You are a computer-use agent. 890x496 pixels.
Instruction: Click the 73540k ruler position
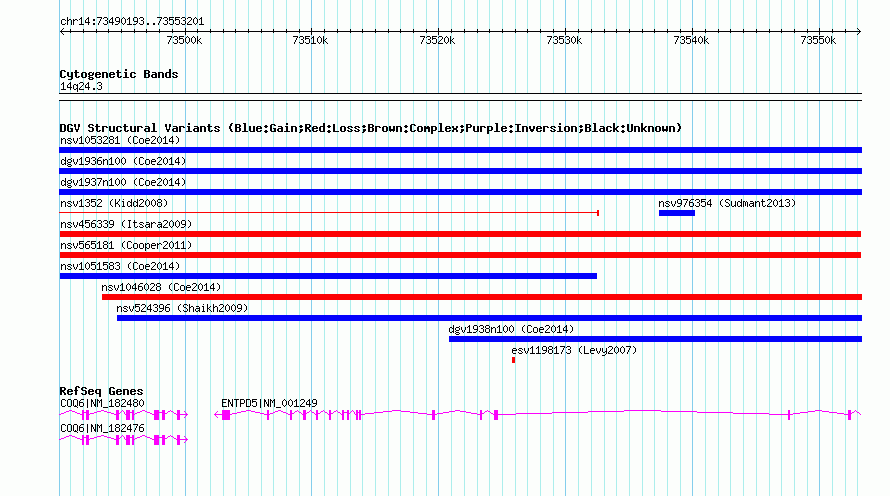tap(691, 40)
